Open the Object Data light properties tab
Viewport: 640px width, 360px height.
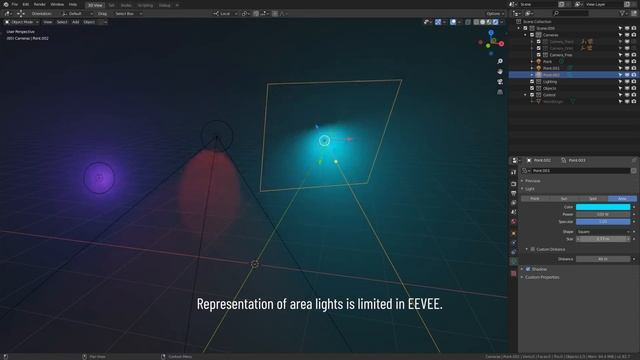coord(513,261)
